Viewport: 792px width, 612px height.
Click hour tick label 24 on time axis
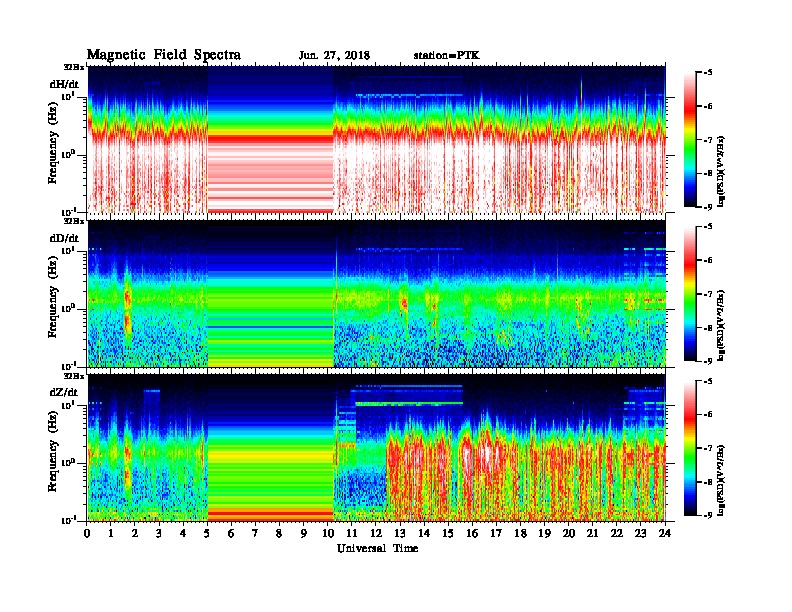(x=665, y=533)
